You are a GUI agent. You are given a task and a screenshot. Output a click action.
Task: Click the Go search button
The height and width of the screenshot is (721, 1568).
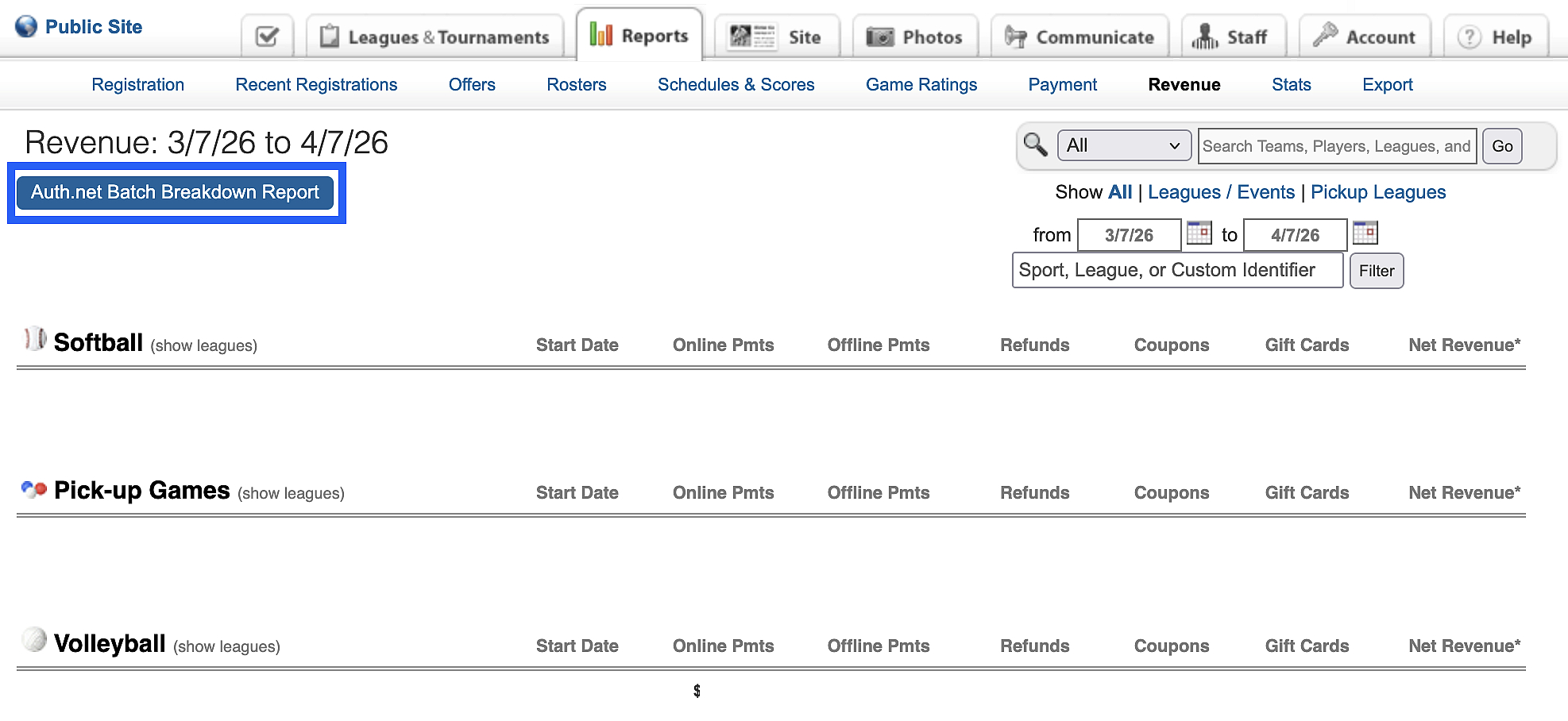[x=1502, y=146]
